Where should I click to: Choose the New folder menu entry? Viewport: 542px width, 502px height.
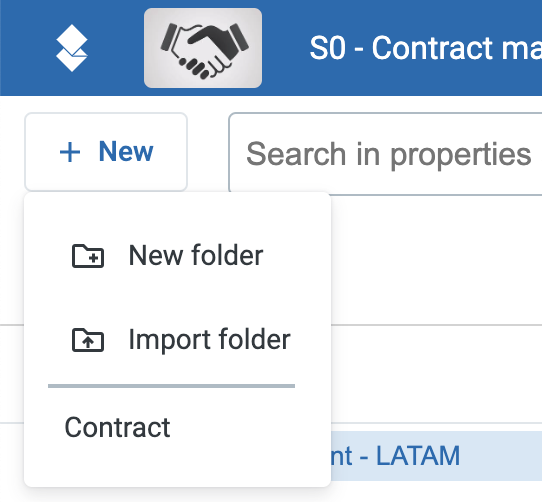point(177,256)
